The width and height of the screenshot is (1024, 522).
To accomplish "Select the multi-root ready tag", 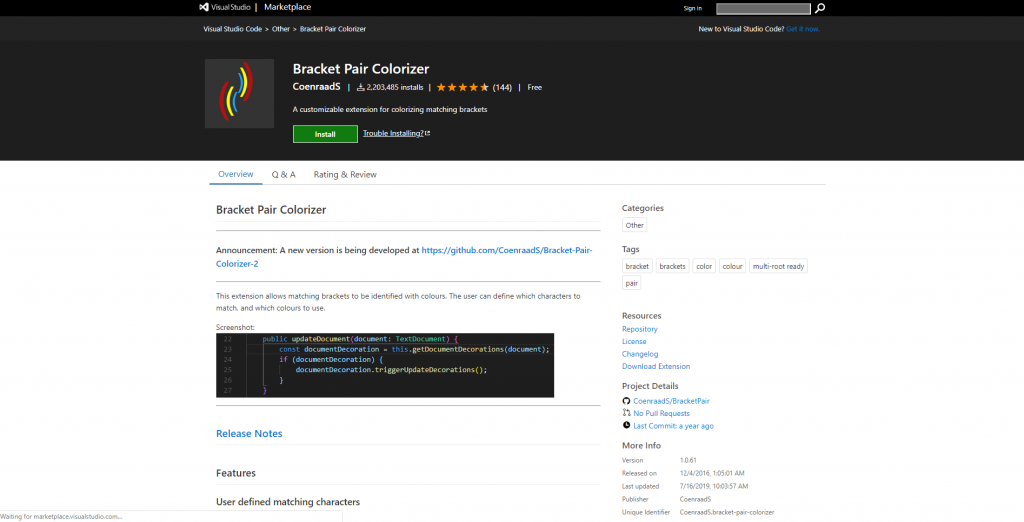I will tap(778, 267).
